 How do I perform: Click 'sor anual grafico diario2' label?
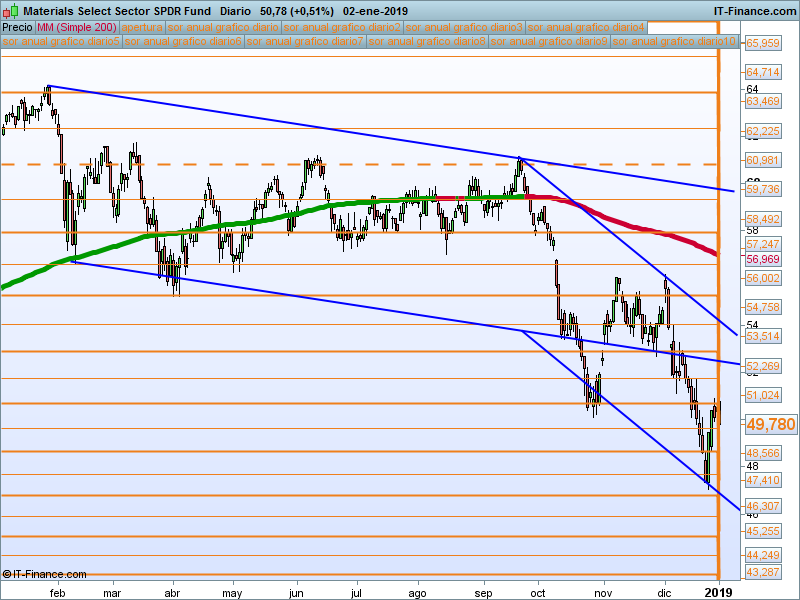[342, 27]
